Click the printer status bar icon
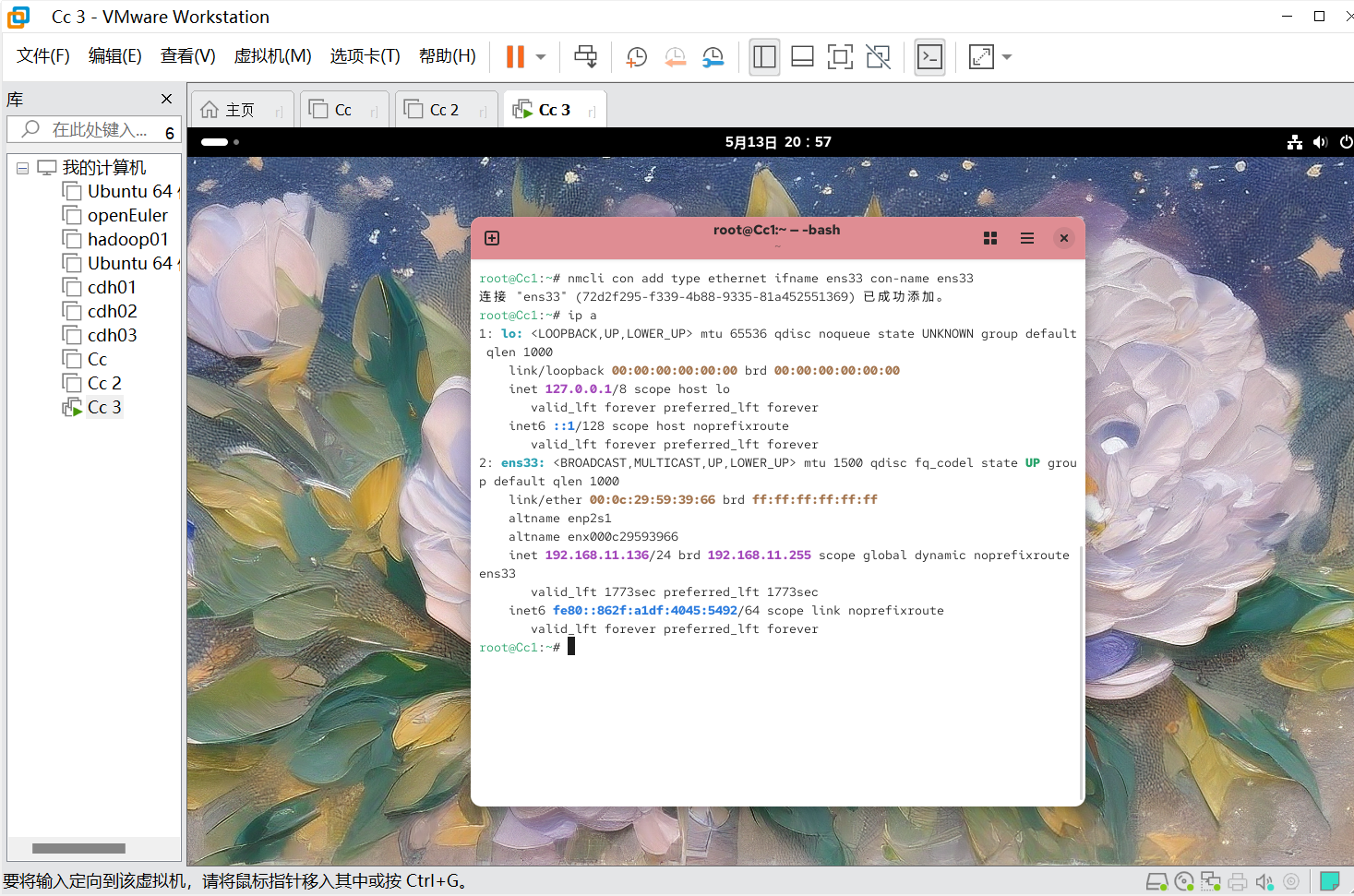The width and height of the screenshot is (1354, 896). pos(1238,882)
